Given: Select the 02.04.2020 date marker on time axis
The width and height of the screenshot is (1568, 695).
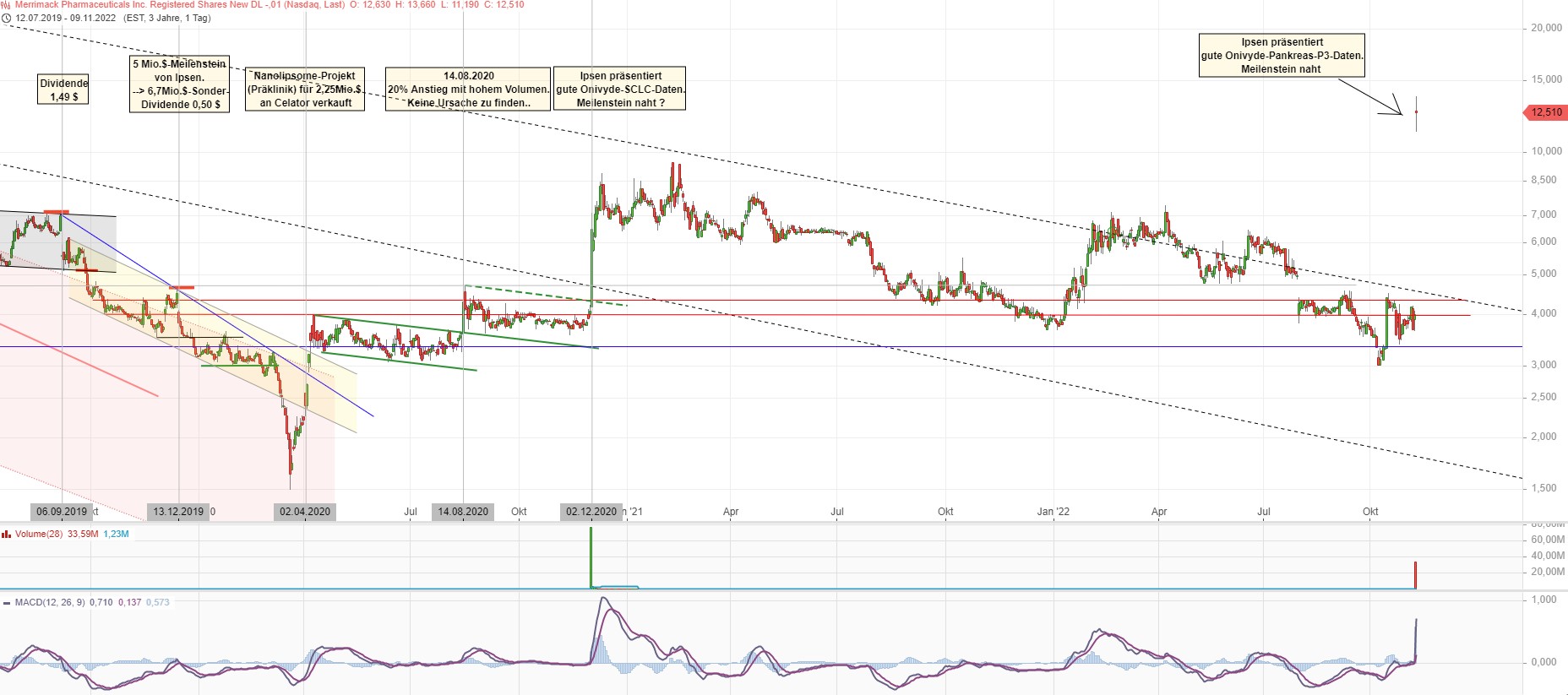Looking at the screenshot, I should point(305,512).
